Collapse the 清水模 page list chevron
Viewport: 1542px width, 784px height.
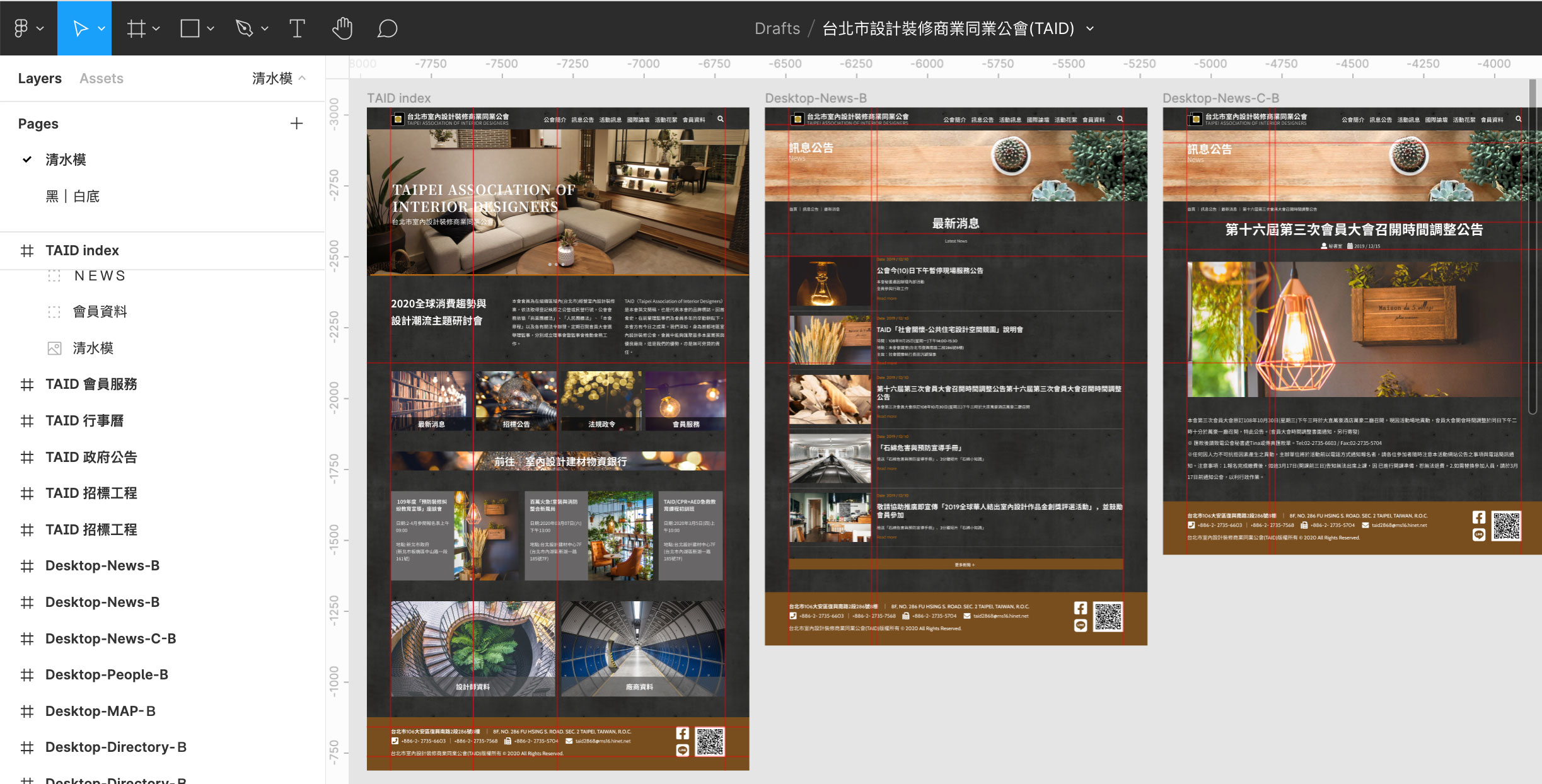tap(303, 78)
